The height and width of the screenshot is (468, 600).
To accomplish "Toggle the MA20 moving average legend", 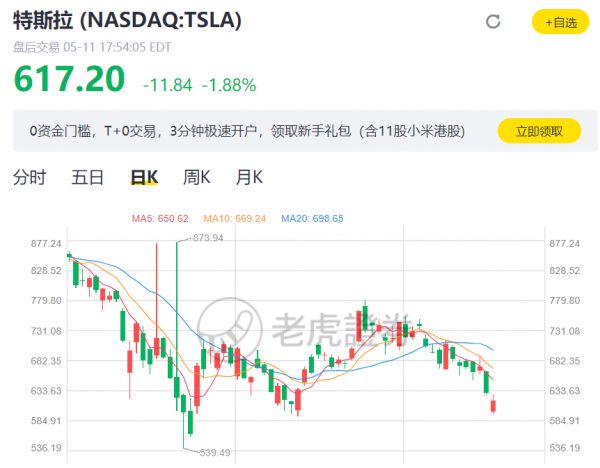I will [x=311, y=218].
